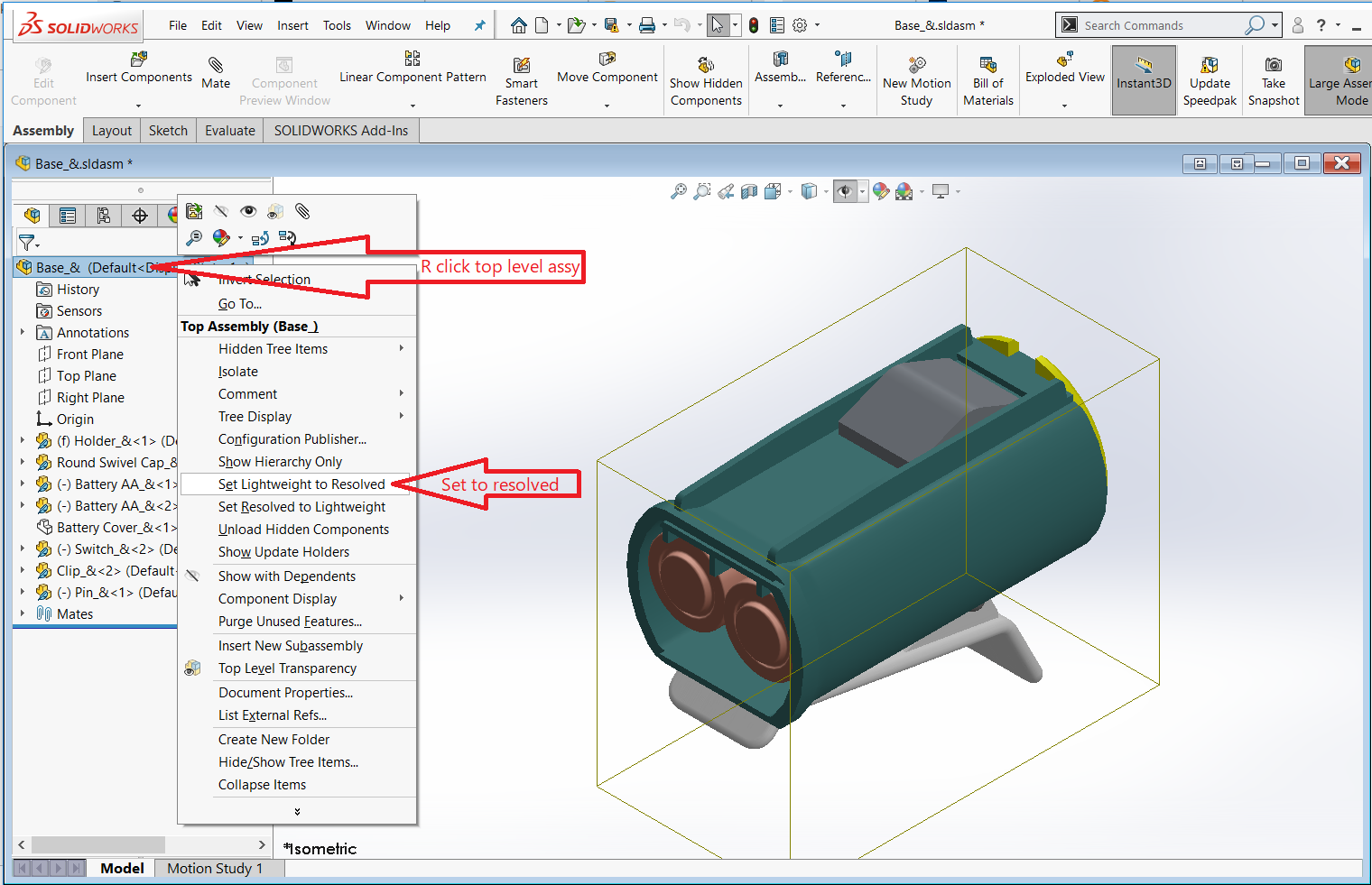Click Take Snapshot camera tool

1274,81
